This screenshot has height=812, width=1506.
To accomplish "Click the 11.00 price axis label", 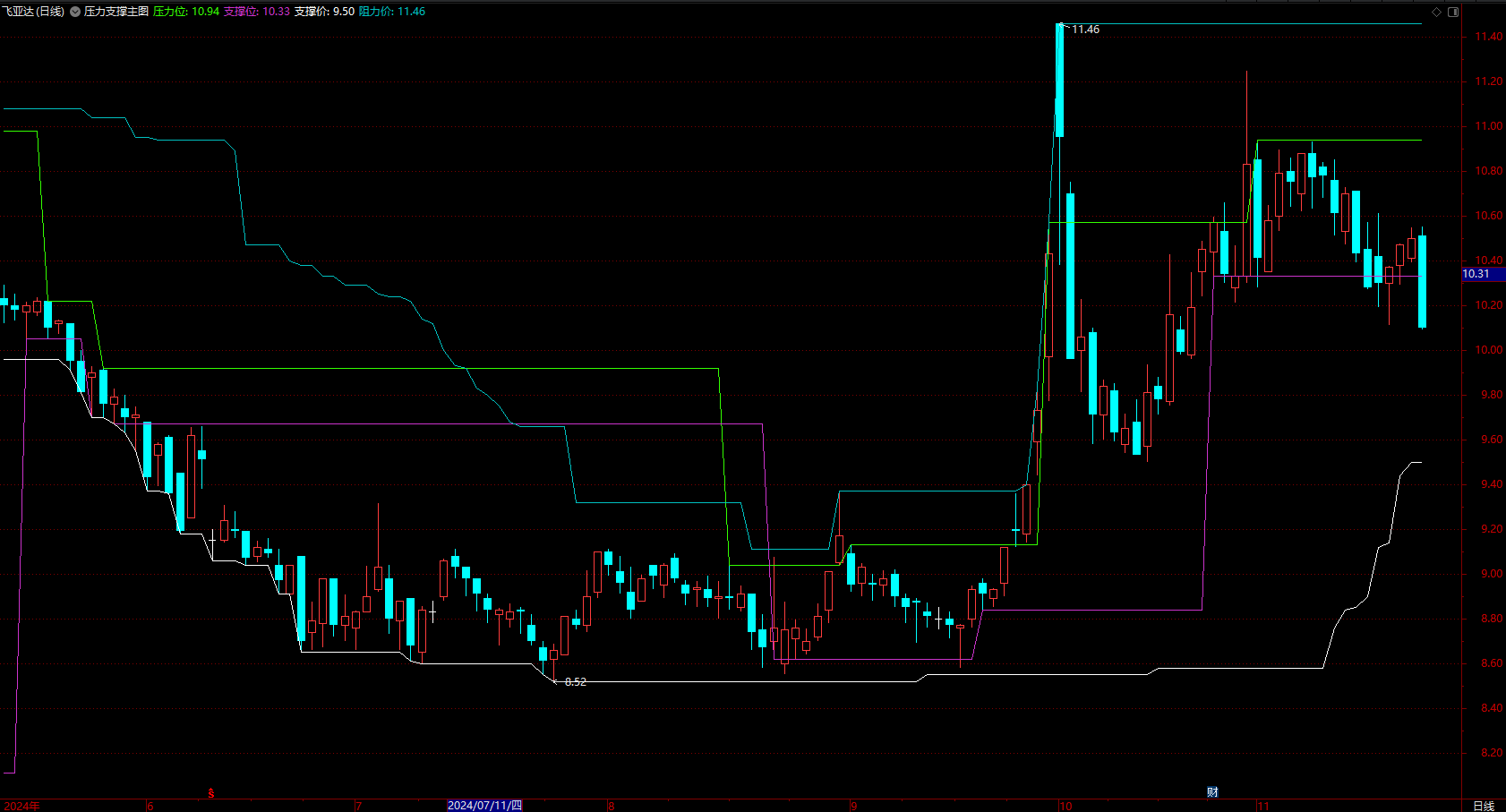I will click(x=1489, y=126).
